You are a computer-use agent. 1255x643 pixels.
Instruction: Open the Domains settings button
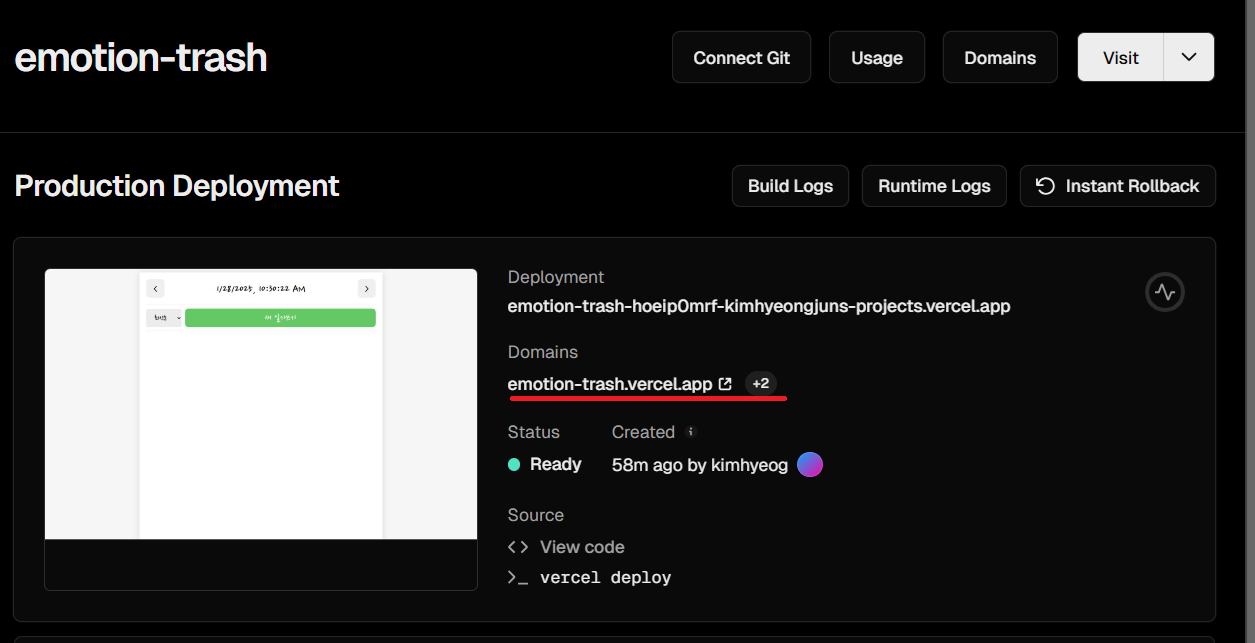pos(1000,57)
